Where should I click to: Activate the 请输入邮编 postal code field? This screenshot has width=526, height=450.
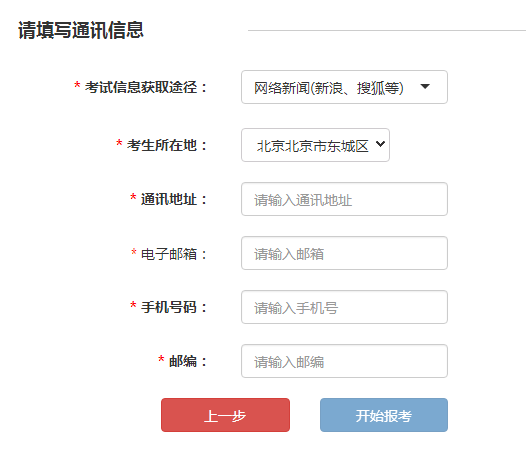click(x=344, y=361)
